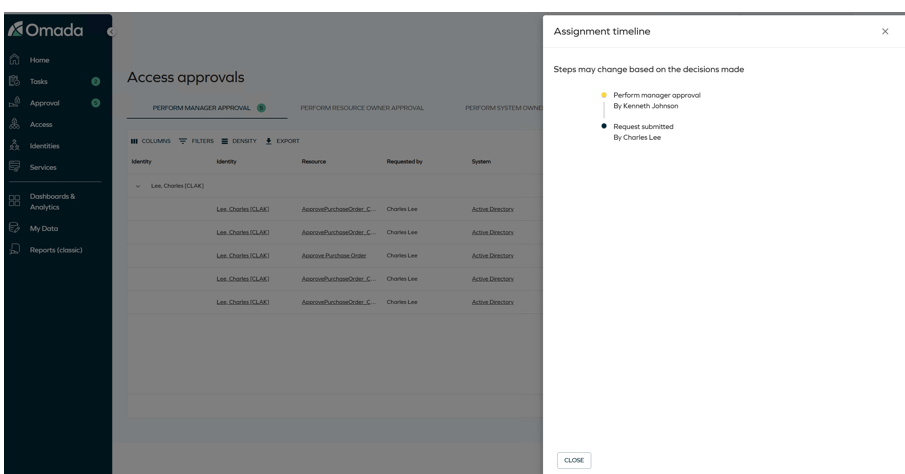Click 'Steps may change based on the decisions made'
The image size is (905, 474).
click(x=649, y=69)
